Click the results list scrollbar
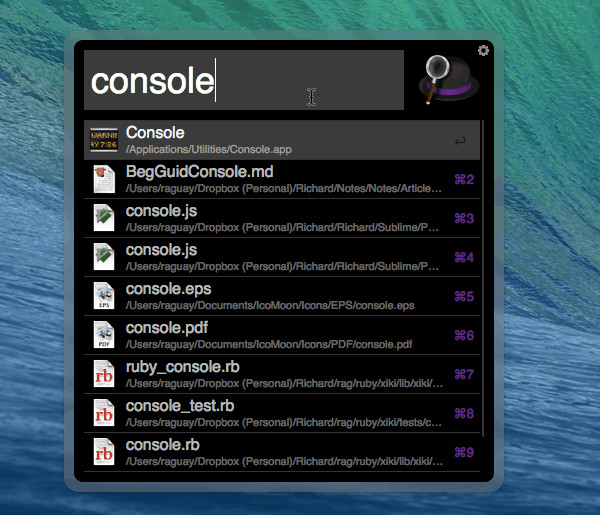 pyautogui.click(x=483, y=278)
